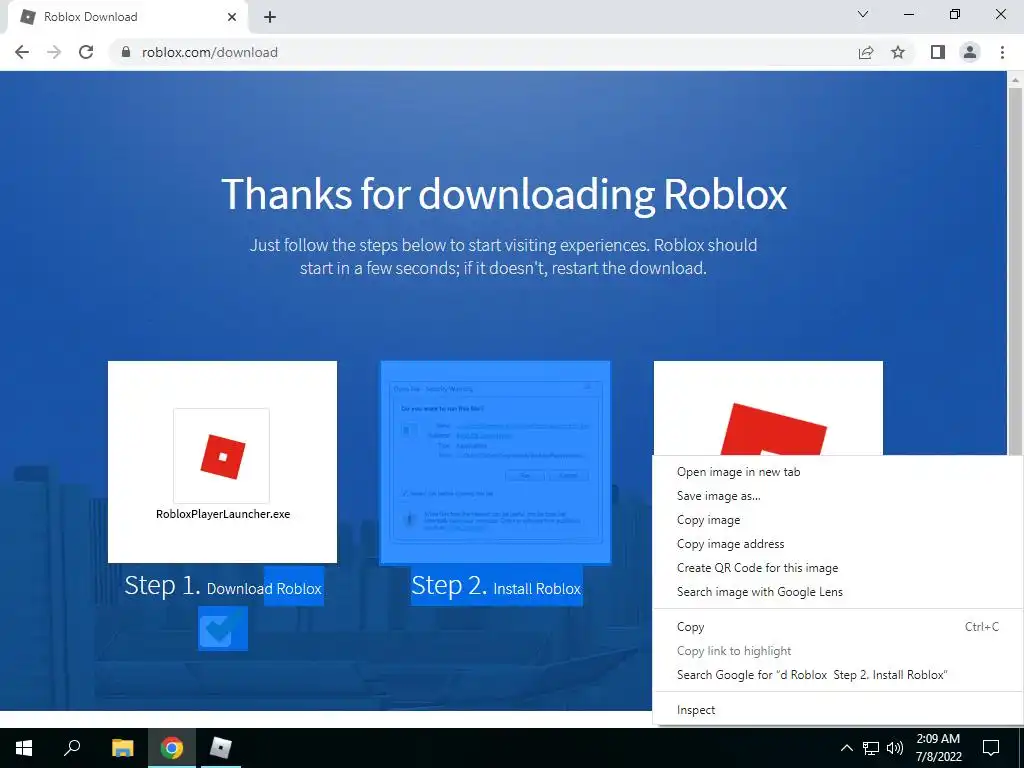Restore down the Chrome window
Screen dimensions: 1024x768
coord(955,14)
